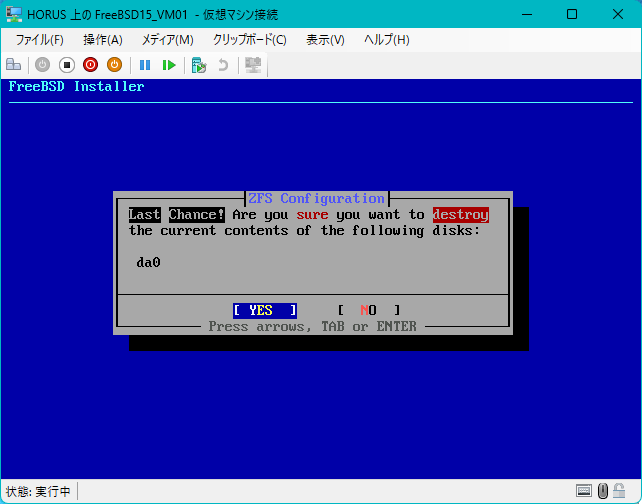642x504 pixels.
Task: Revert to checkpoint using the undo arrow icon
Action: point(223,65)
